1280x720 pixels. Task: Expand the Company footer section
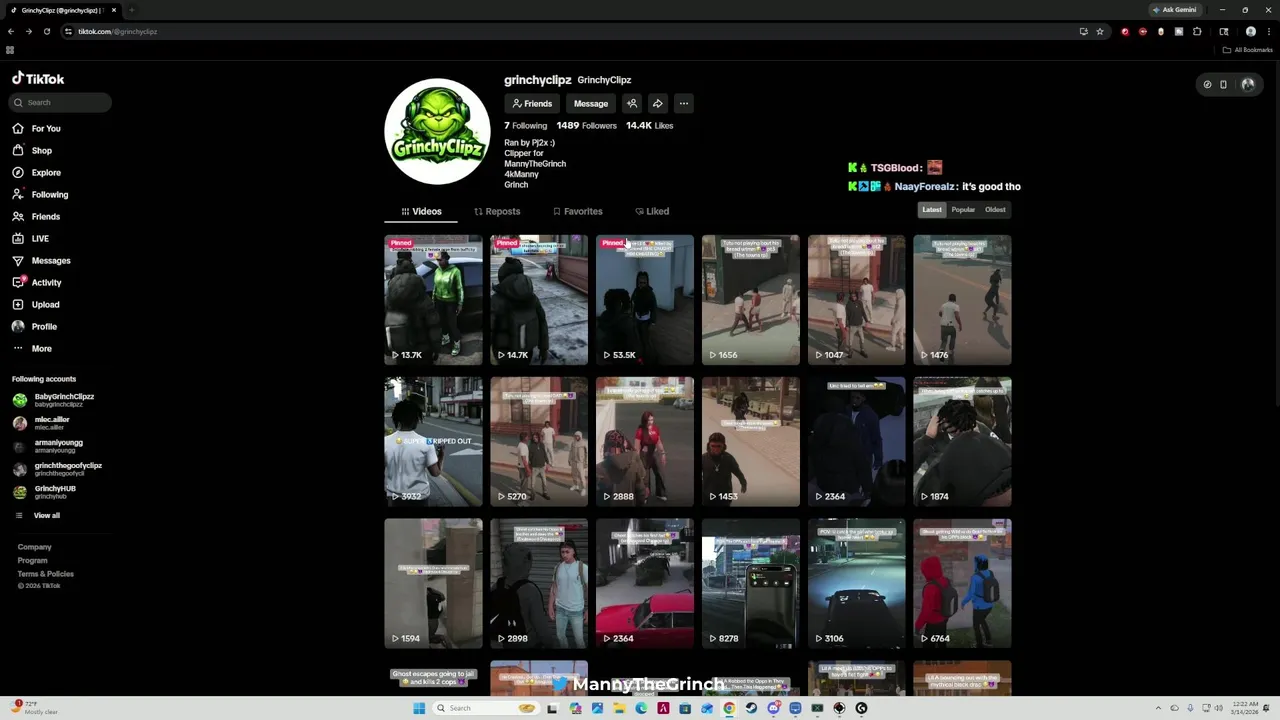(x=34, y=547)
